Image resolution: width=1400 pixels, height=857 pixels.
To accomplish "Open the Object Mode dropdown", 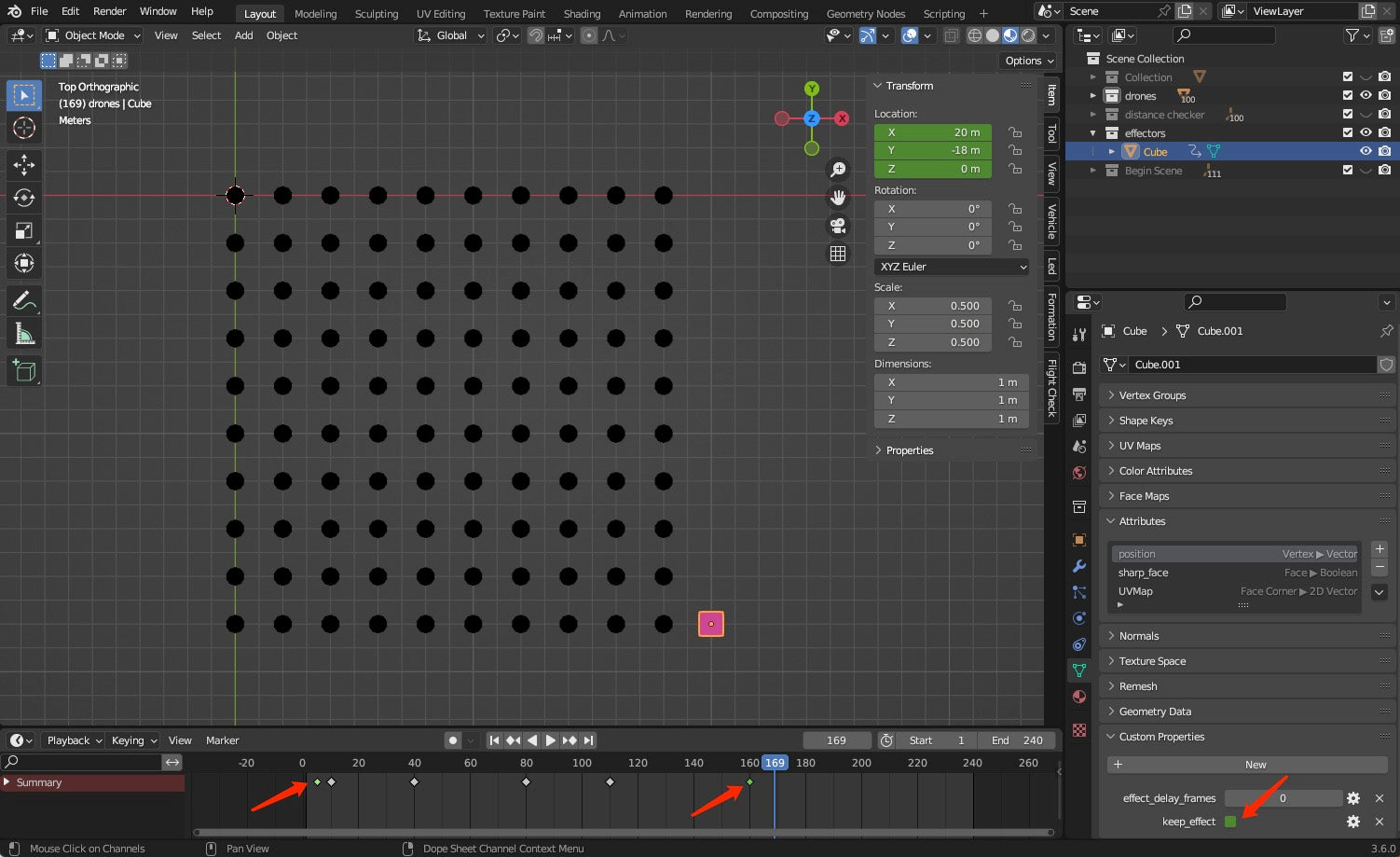I will 93,35.
